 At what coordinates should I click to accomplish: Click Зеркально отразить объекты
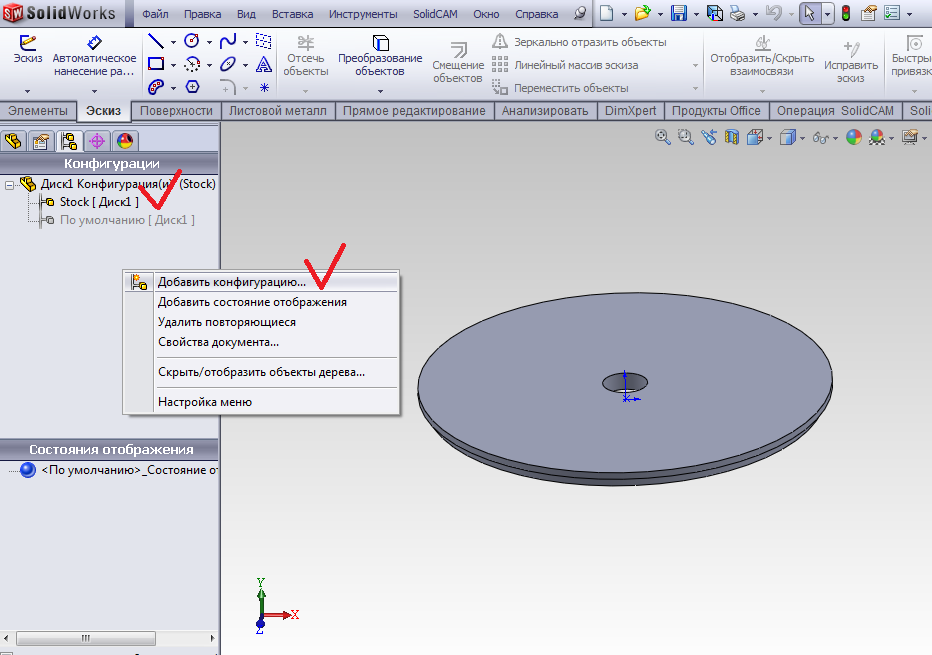coord(580,42)
